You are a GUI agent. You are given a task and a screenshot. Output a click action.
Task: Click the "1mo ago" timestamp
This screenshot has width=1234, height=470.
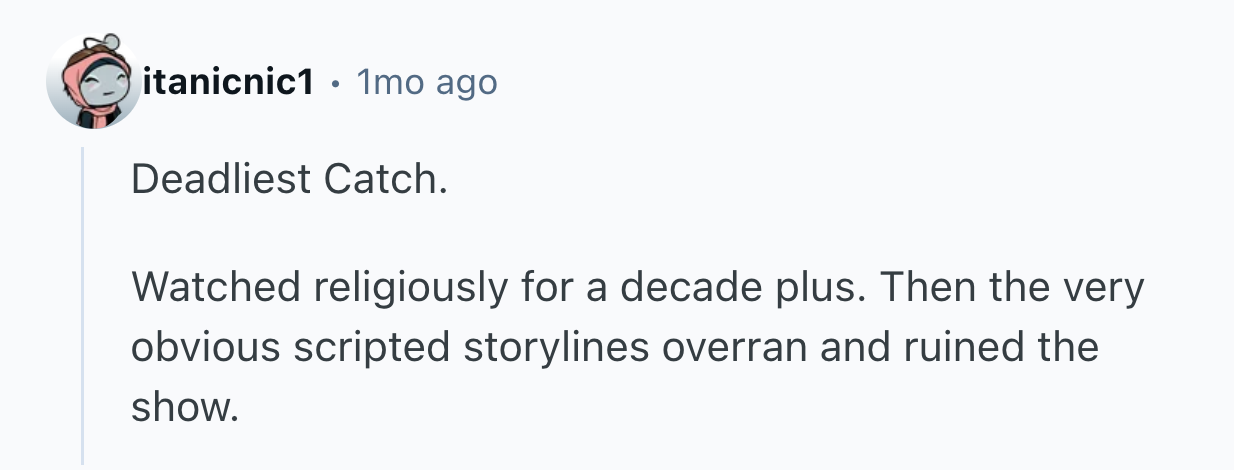pos(427,83)
